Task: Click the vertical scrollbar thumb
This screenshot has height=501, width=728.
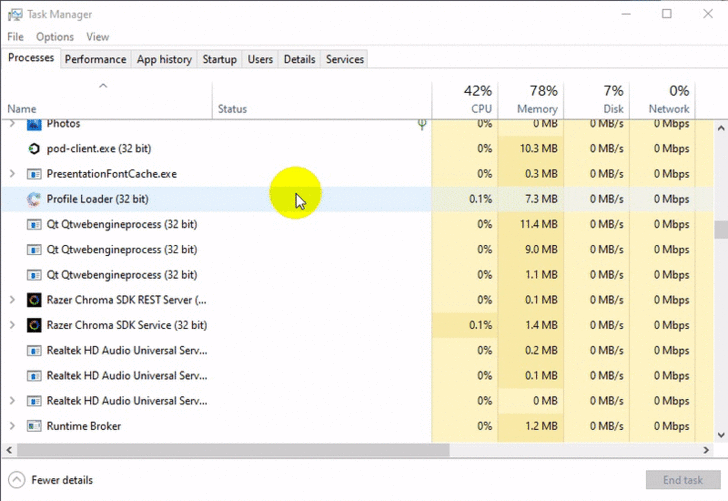Action: pos(721,230)
